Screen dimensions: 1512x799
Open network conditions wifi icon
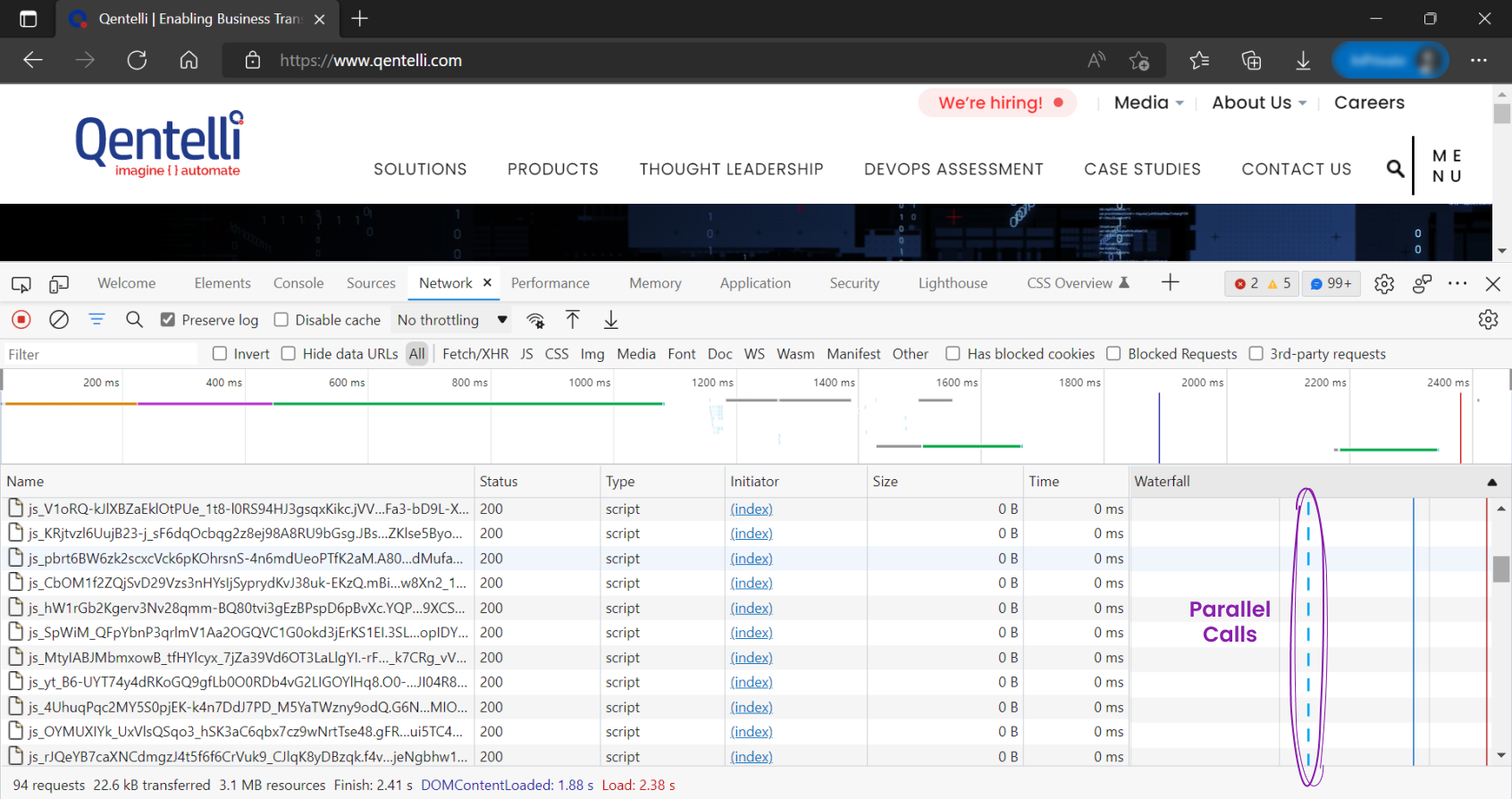click(x=535, y=320)
